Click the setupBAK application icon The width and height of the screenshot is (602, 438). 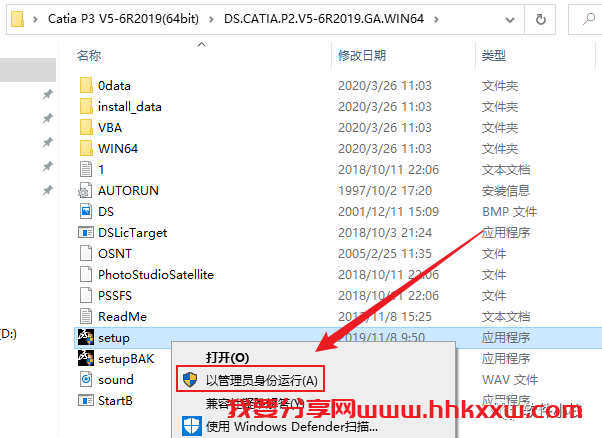[86, 358]
